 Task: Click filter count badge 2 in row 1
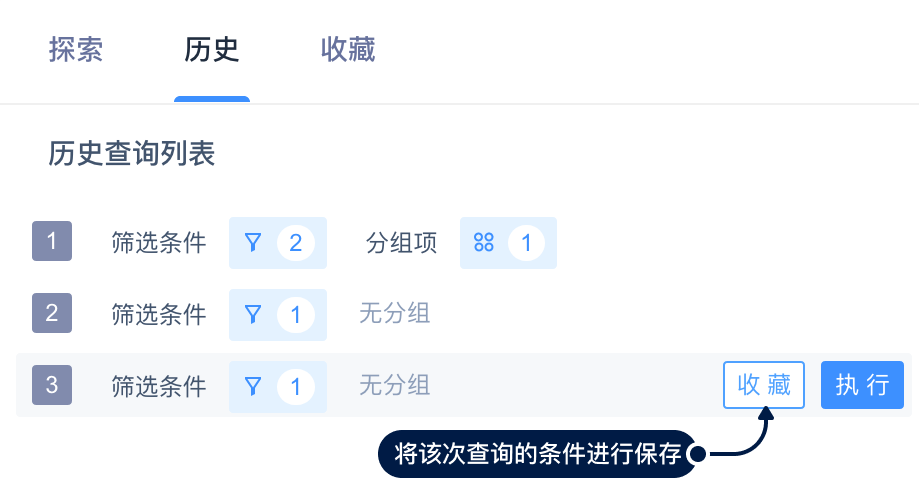click(x=295, y=243)
